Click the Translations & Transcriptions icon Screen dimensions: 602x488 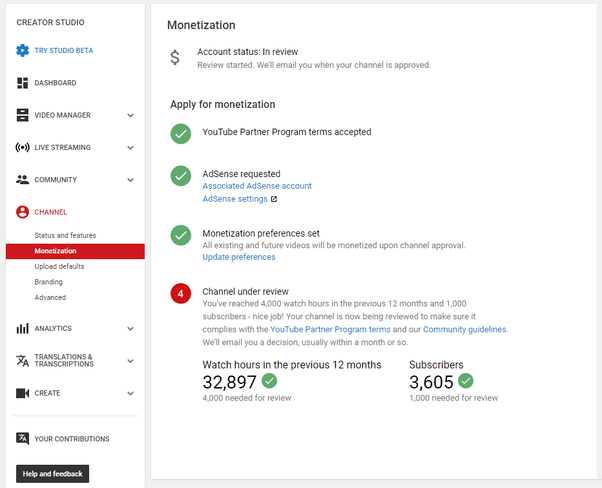click(22, 361)
